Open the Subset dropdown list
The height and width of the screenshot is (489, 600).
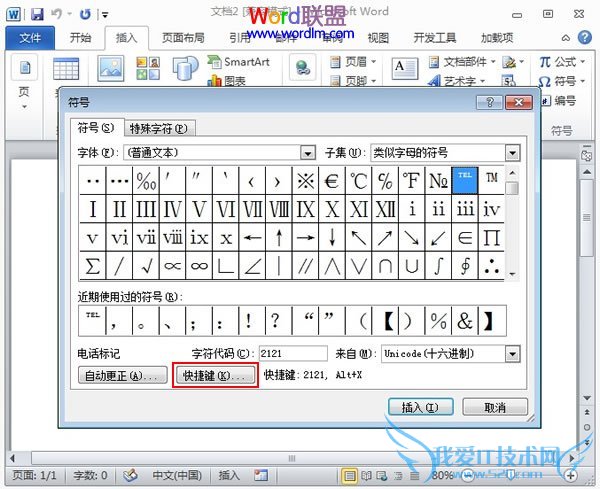pos(512,153)
